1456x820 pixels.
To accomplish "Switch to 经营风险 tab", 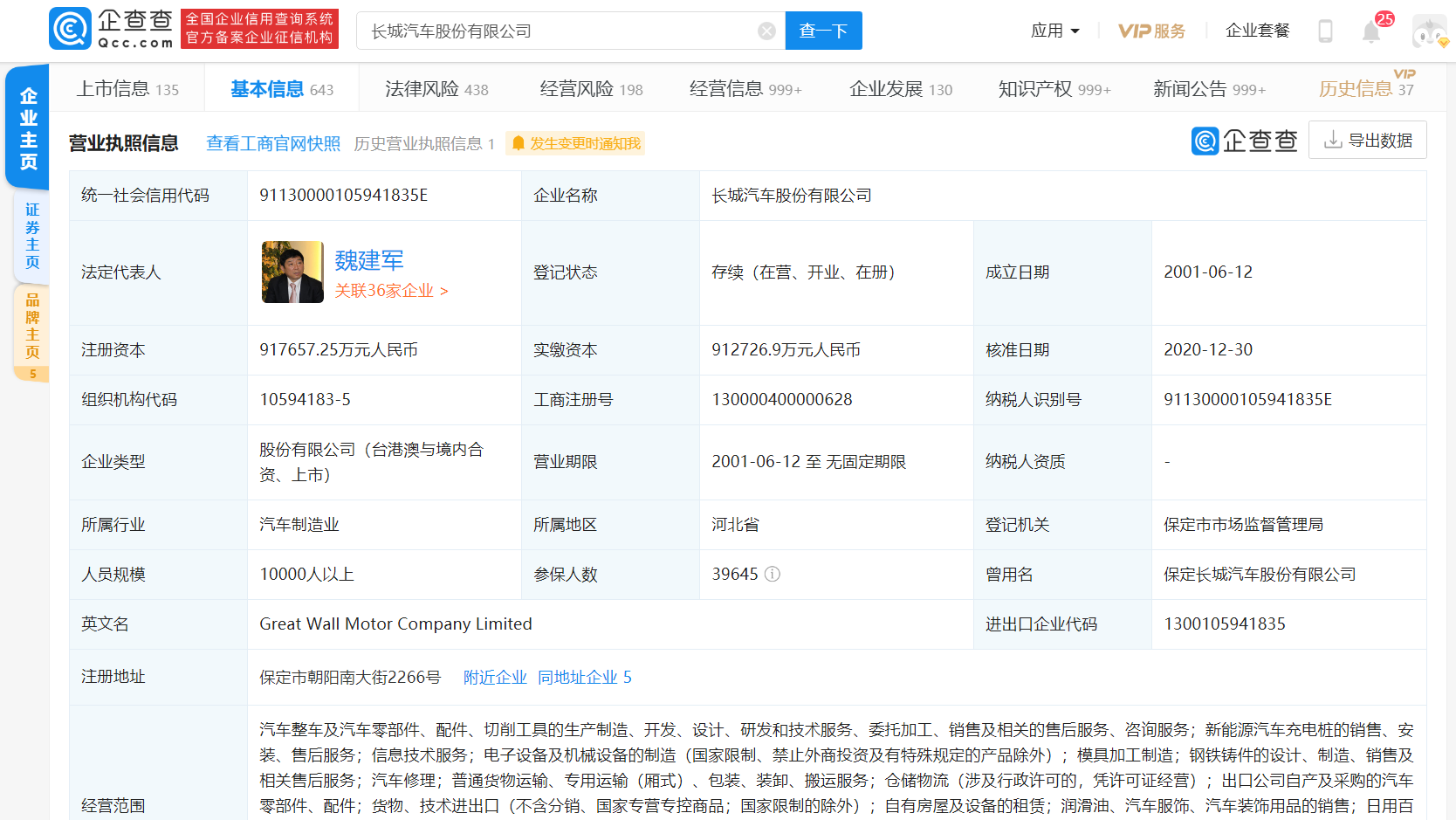I will [591, 89].
